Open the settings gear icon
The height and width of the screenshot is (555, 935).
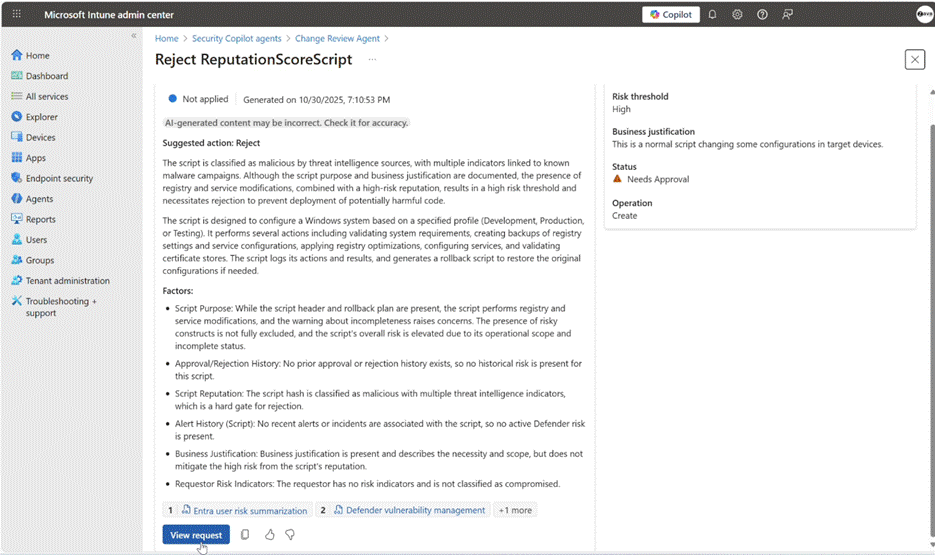tap(737, 15)
